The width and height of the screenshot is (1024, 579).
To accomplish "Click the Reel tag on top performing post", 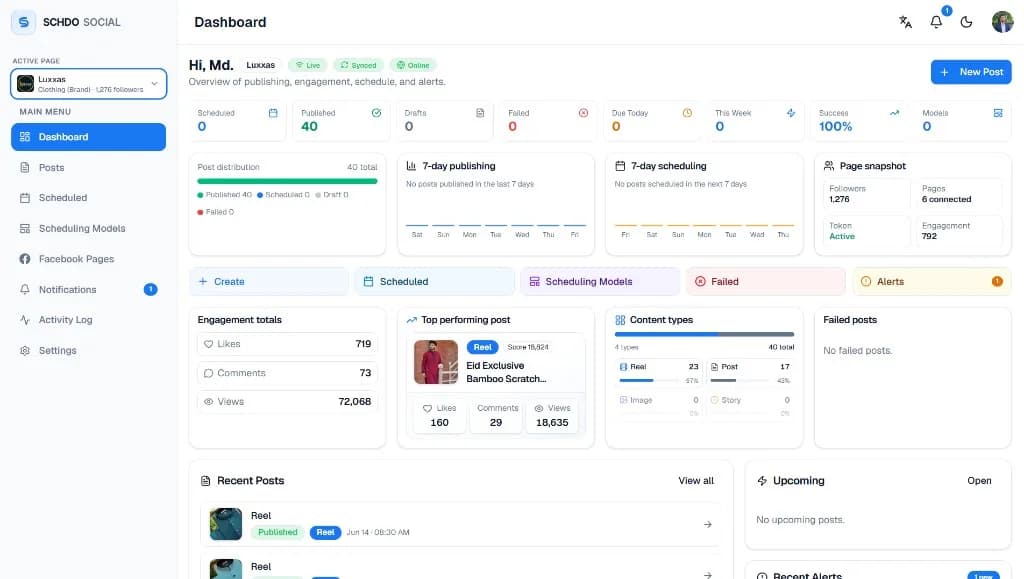I will point(482,347).
